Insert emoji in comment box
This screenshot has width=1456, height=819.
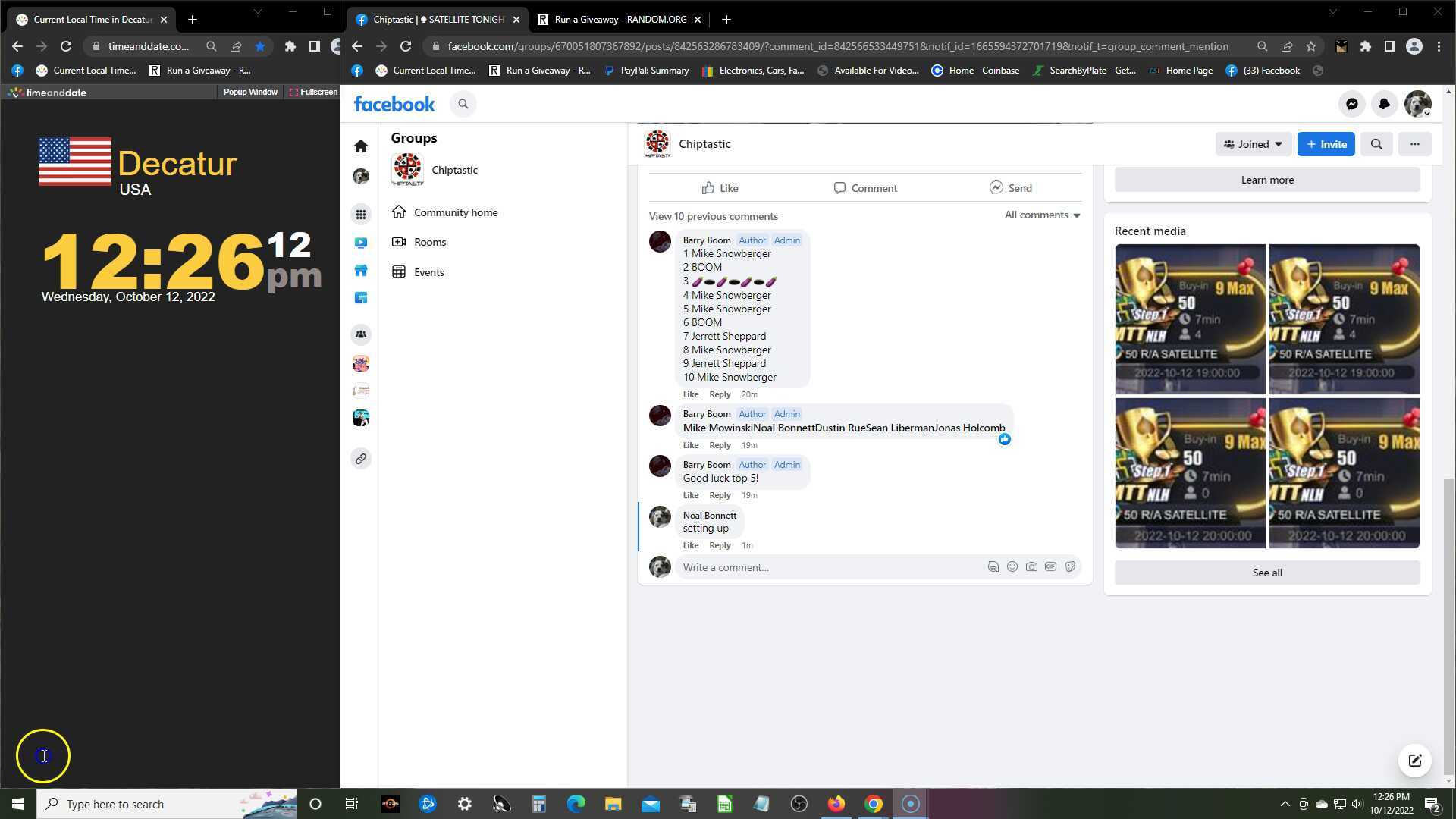(x=1012, y=566)
